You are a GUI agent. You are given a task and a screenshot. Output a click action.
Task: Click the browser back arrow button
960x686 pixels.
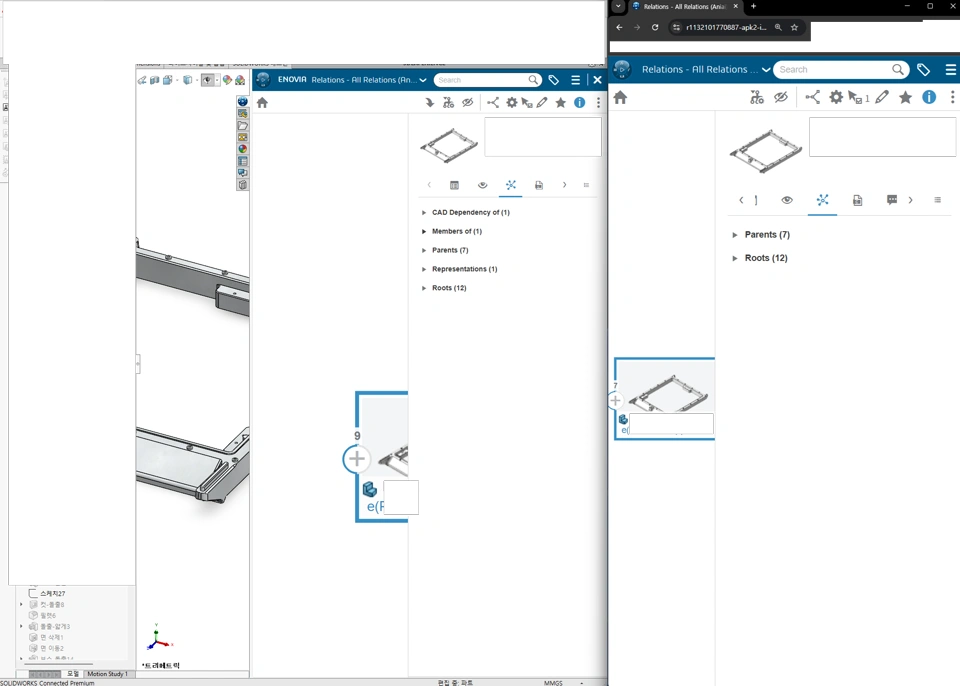(619, 28)
